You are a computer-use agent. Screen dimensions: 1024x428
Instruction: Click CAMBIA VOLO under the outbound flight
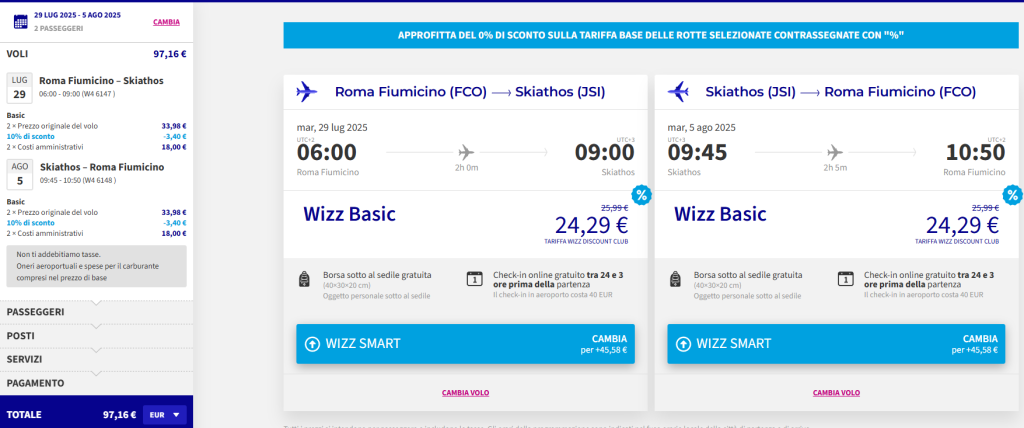[x=466, y=393]
